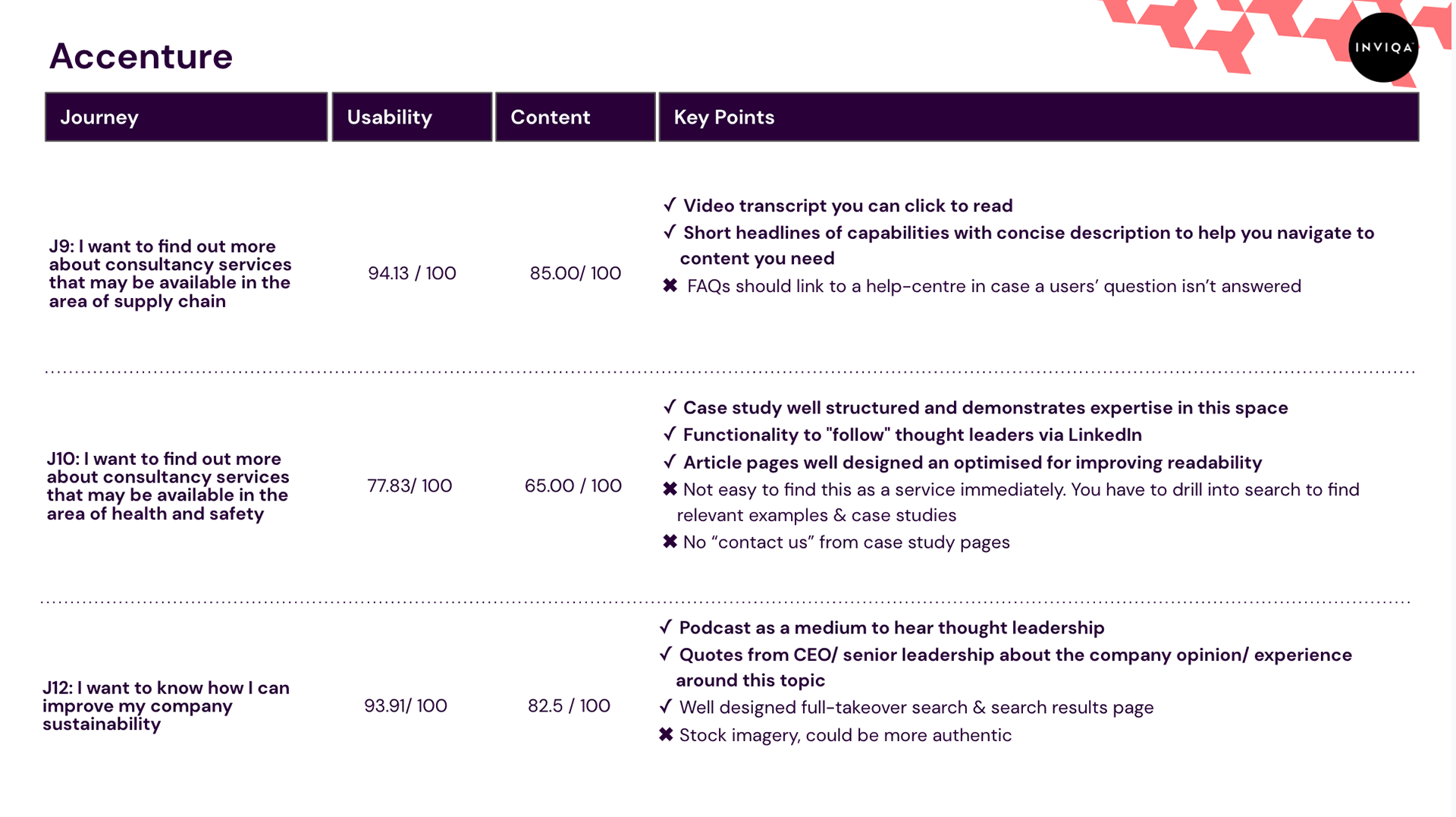Click the checkmark beside Case study point
This screenshot has width=1456, height=817.
pyautogui.click(x=670, y=407)
